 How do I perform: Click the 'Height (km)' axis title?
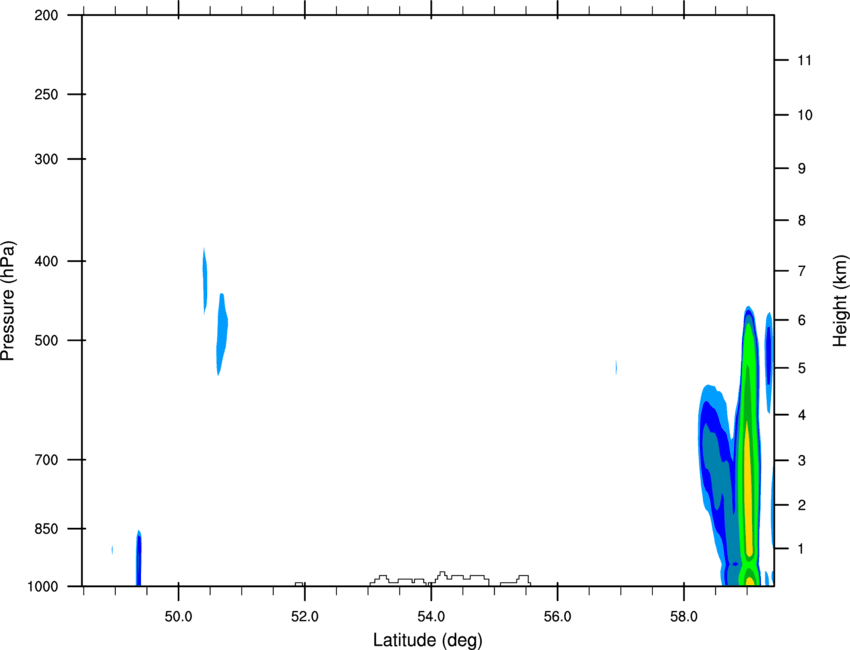840,301
